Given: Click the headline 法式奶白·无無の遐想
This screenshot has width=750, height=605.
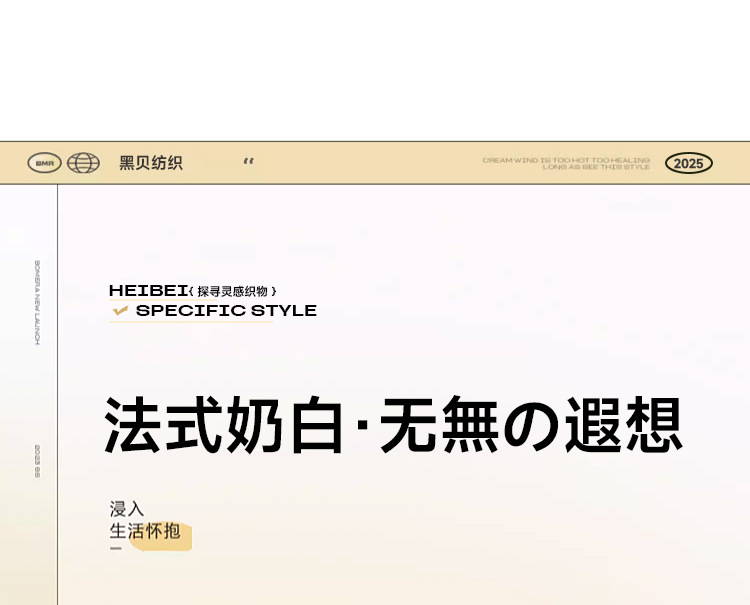Looking at the screenshot, I should point(393,425).
